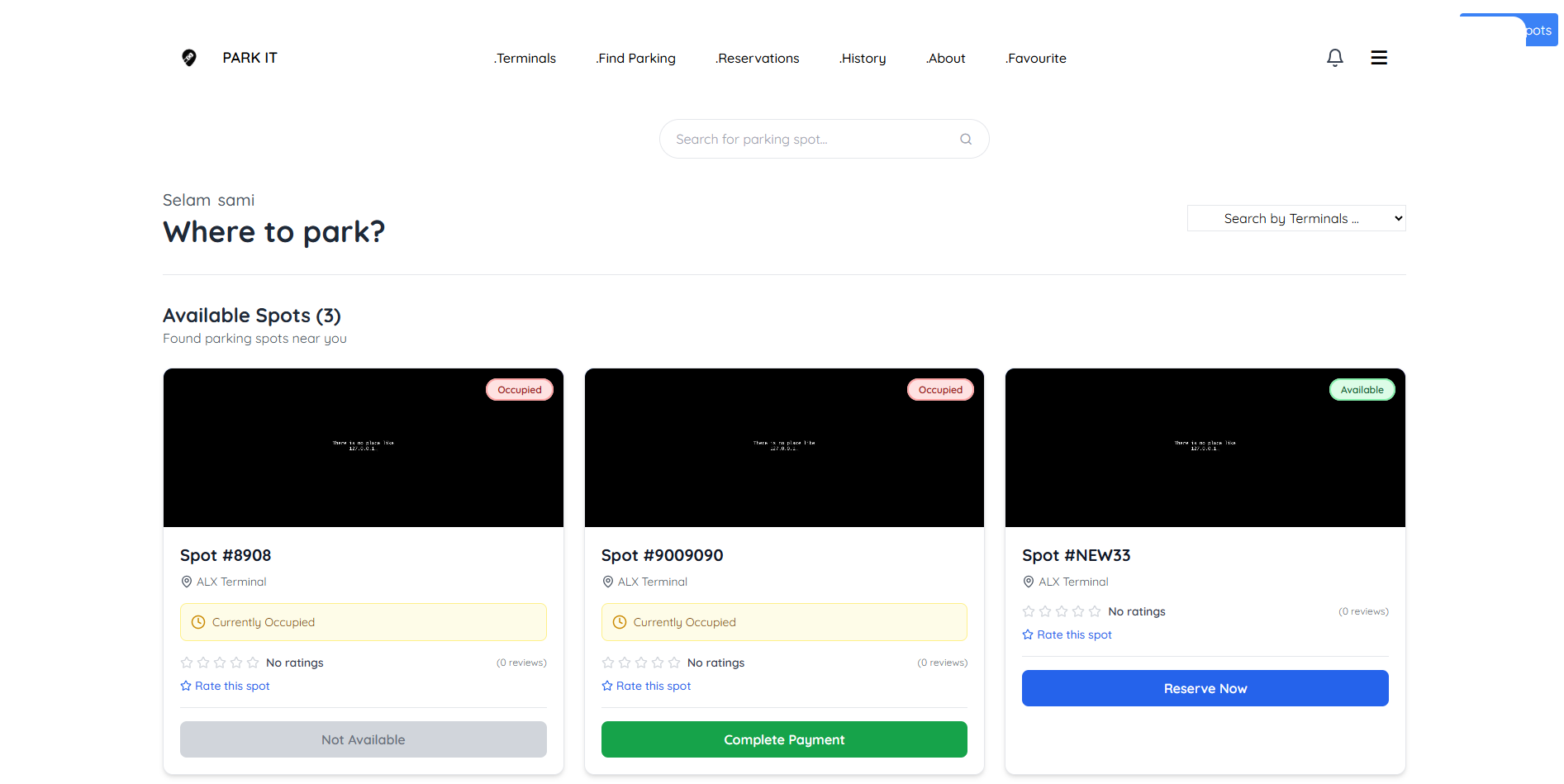
Task: Click the Spot #NEW33 title
Action: [x=1077, y=555]
